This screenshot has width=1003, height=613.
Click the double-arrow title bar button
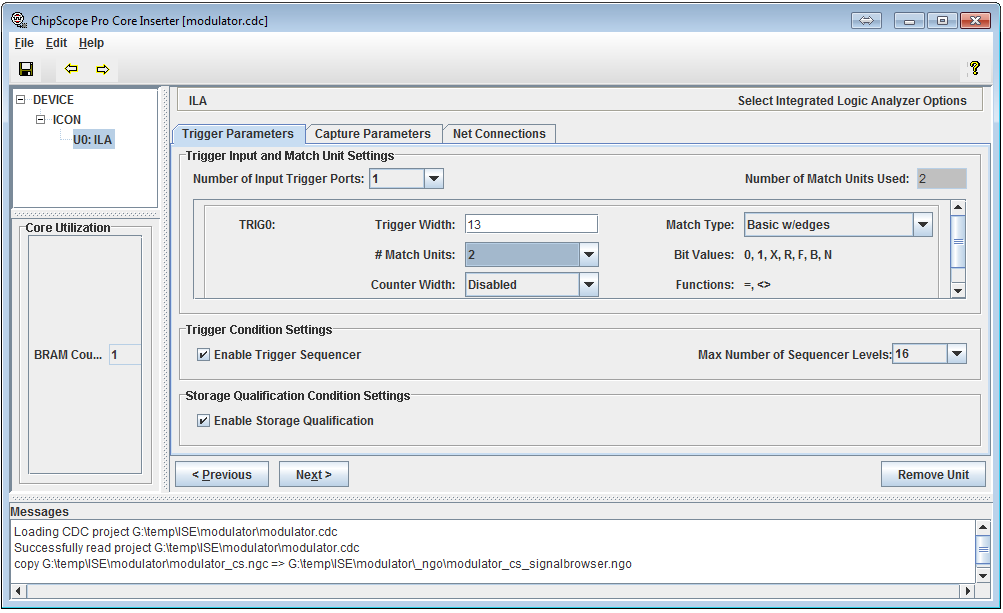[x=866, y=21]
